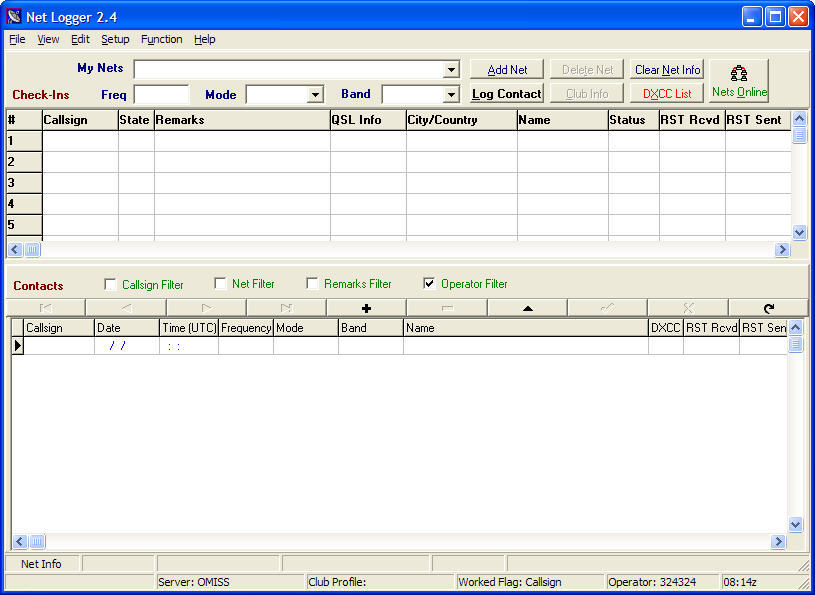Viewport: 815px width, 595px height.
Task: Open the File menu
Action: pos(17,39)
